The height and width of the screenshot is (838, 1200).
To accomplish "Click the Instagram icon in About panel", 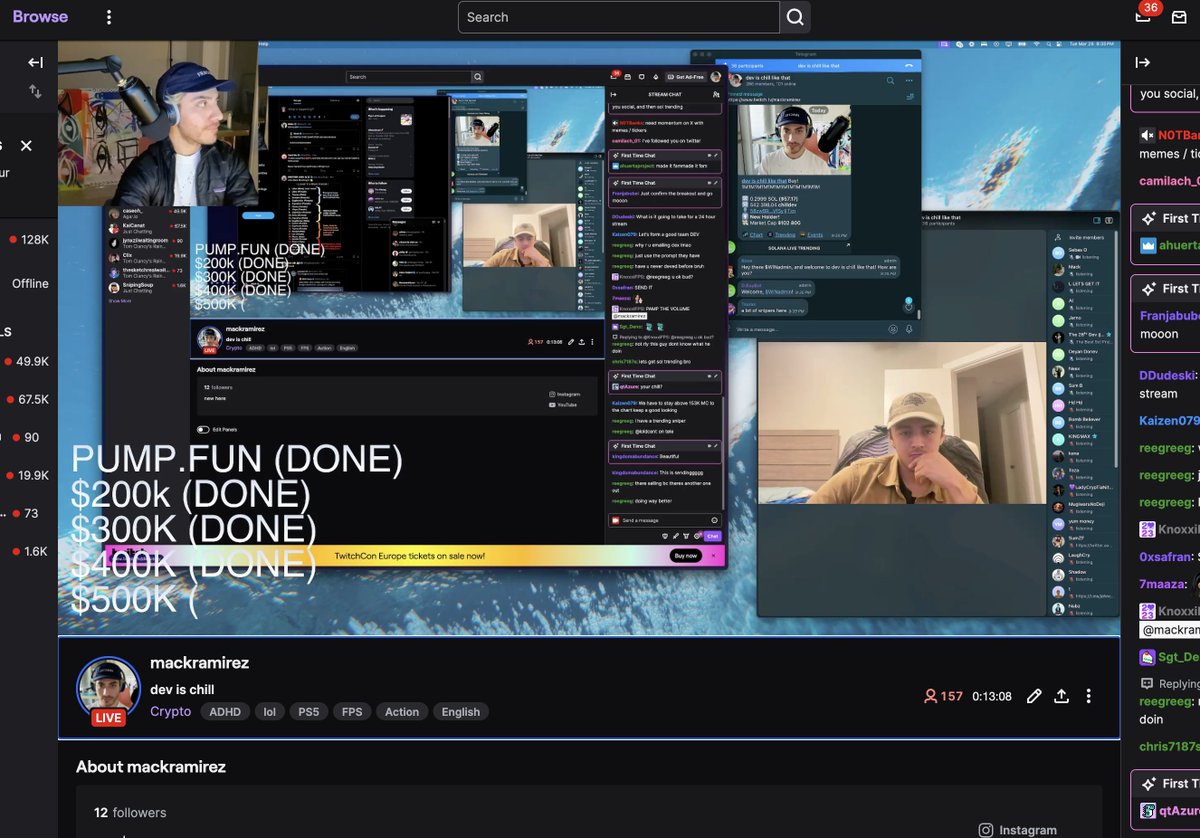I will pyautogui.click(x=986, y=830).
